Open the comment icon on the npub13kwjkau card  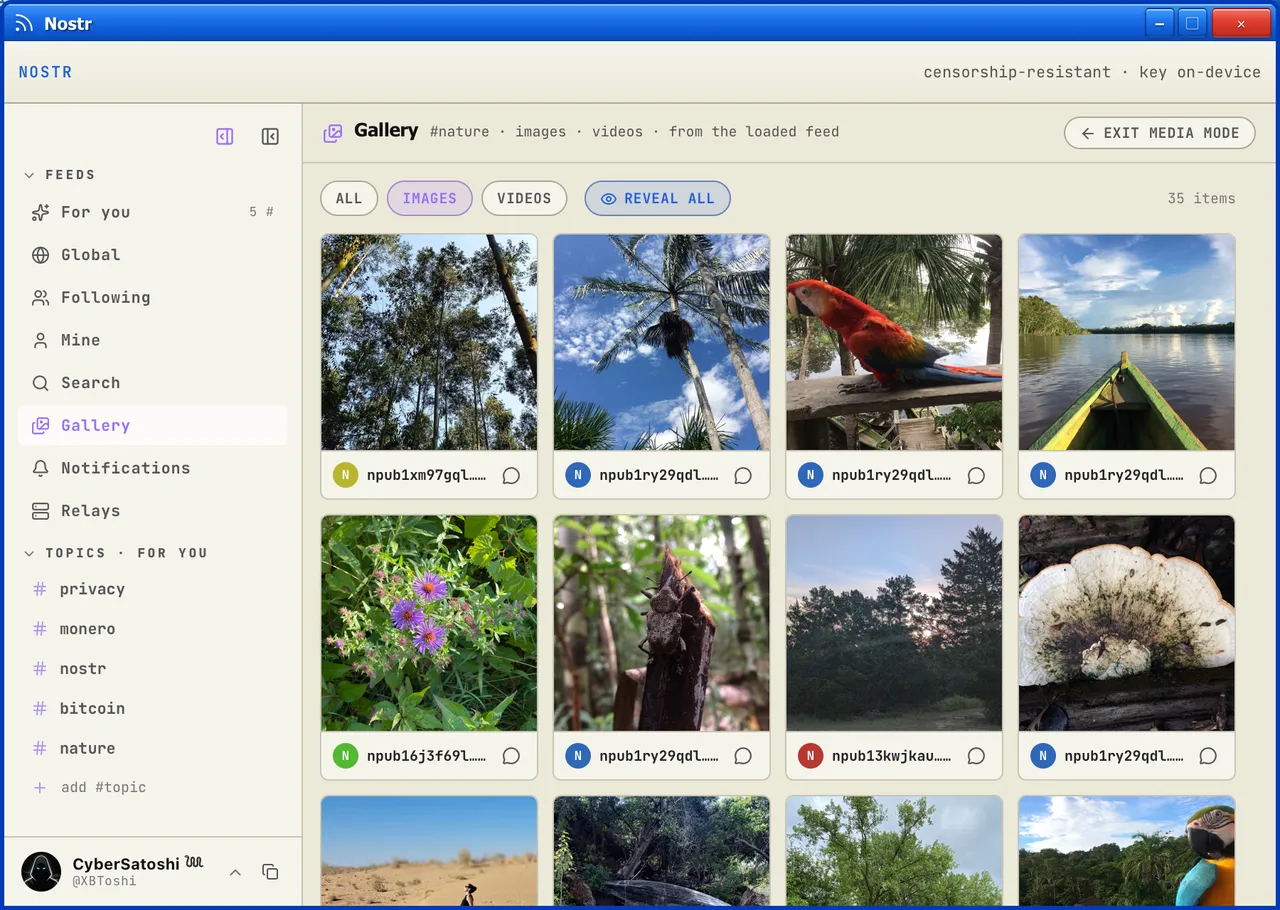click(976, 756)
